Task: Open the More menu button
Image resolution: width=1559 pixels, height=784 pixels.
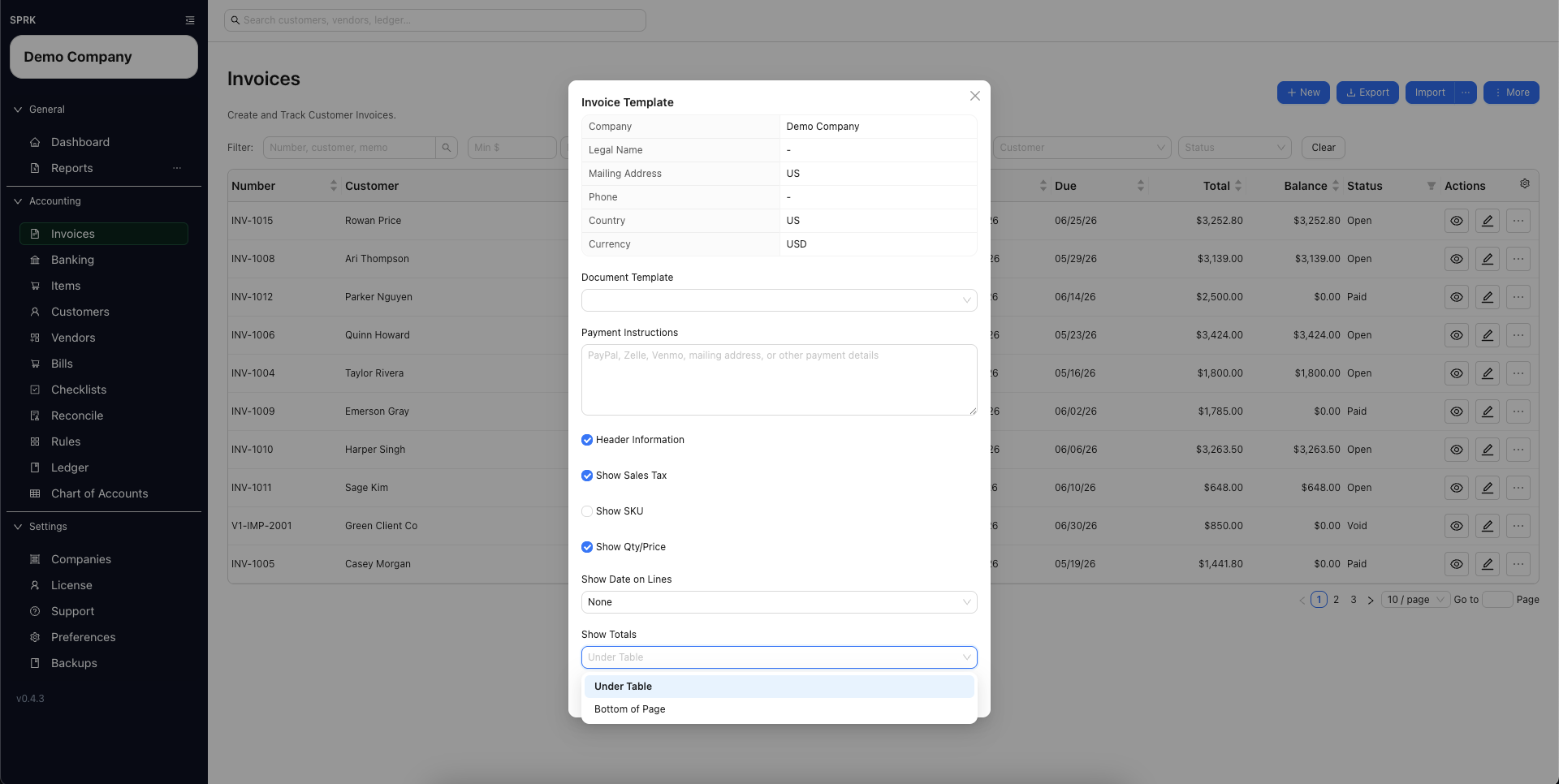Action: pos(1511,93)
